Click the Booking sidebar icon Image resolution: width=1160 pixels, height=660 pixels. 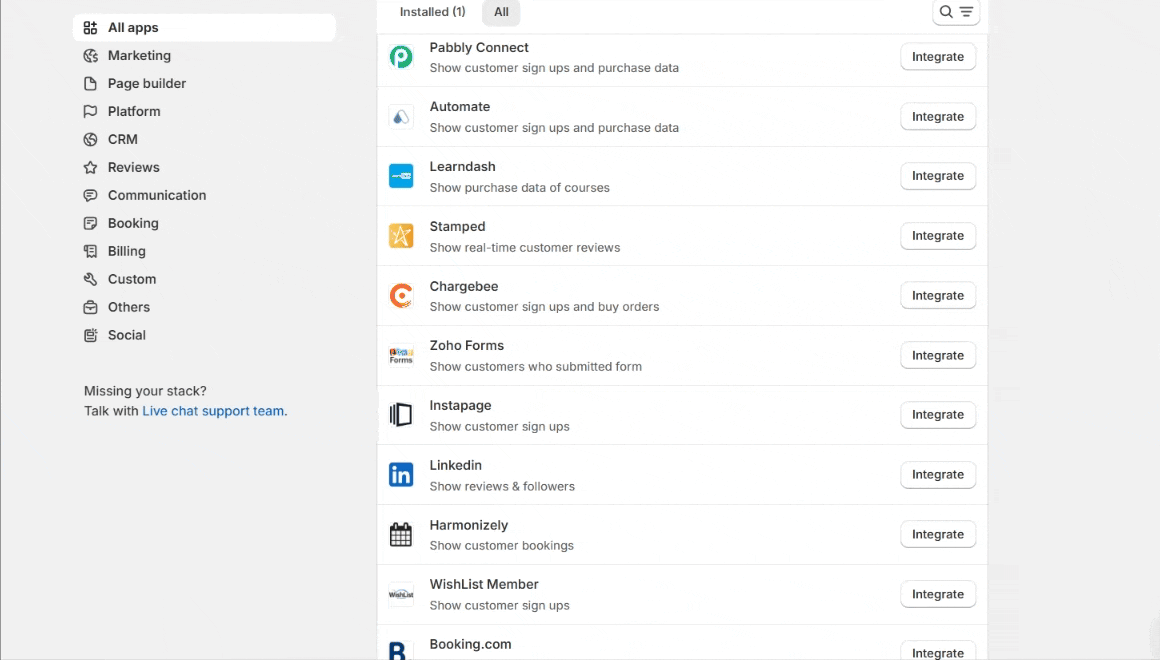pyautogui.click(x=90, y=223)
